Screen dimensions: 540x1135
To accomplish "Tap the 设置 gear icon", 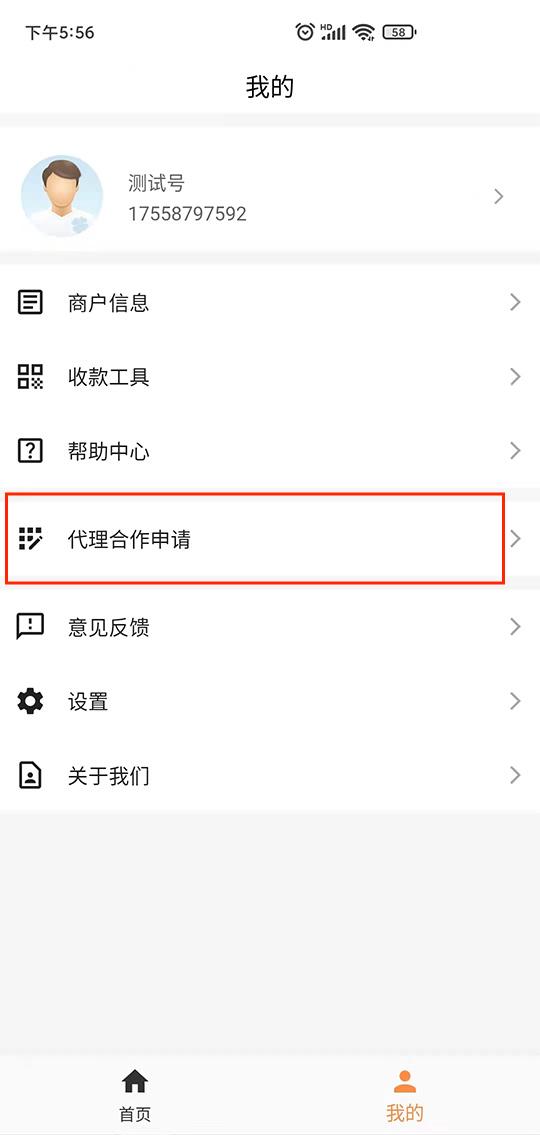I will (30, 701).
